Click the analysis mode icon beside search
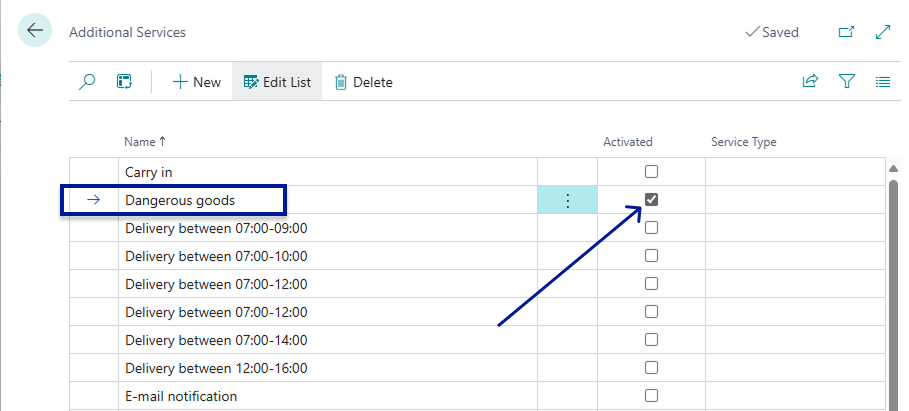 point(124,82)
